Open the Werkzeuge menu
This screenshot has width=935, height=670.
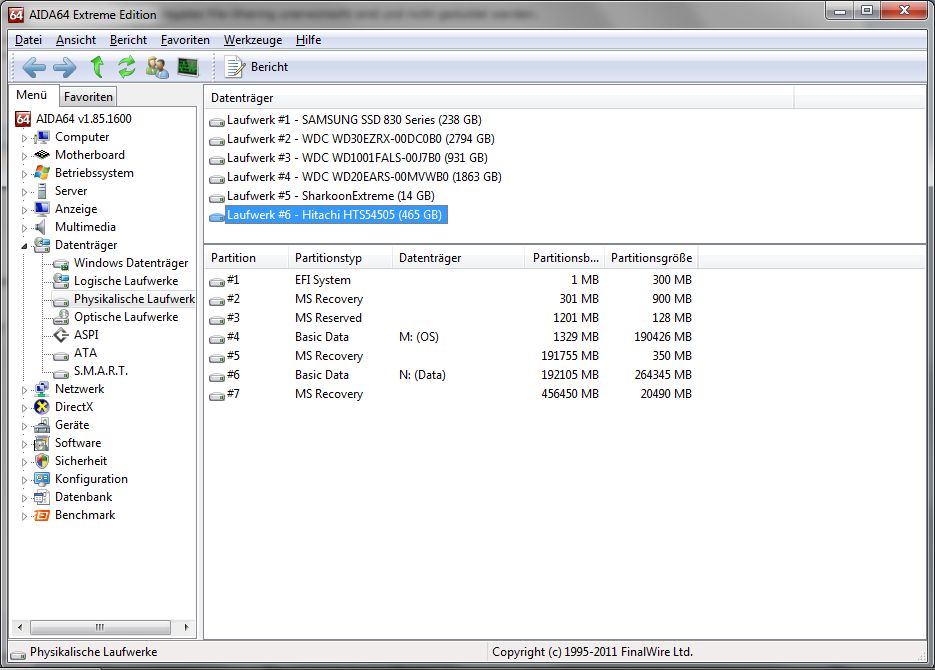pyautogui.click(x=252, y=40)
